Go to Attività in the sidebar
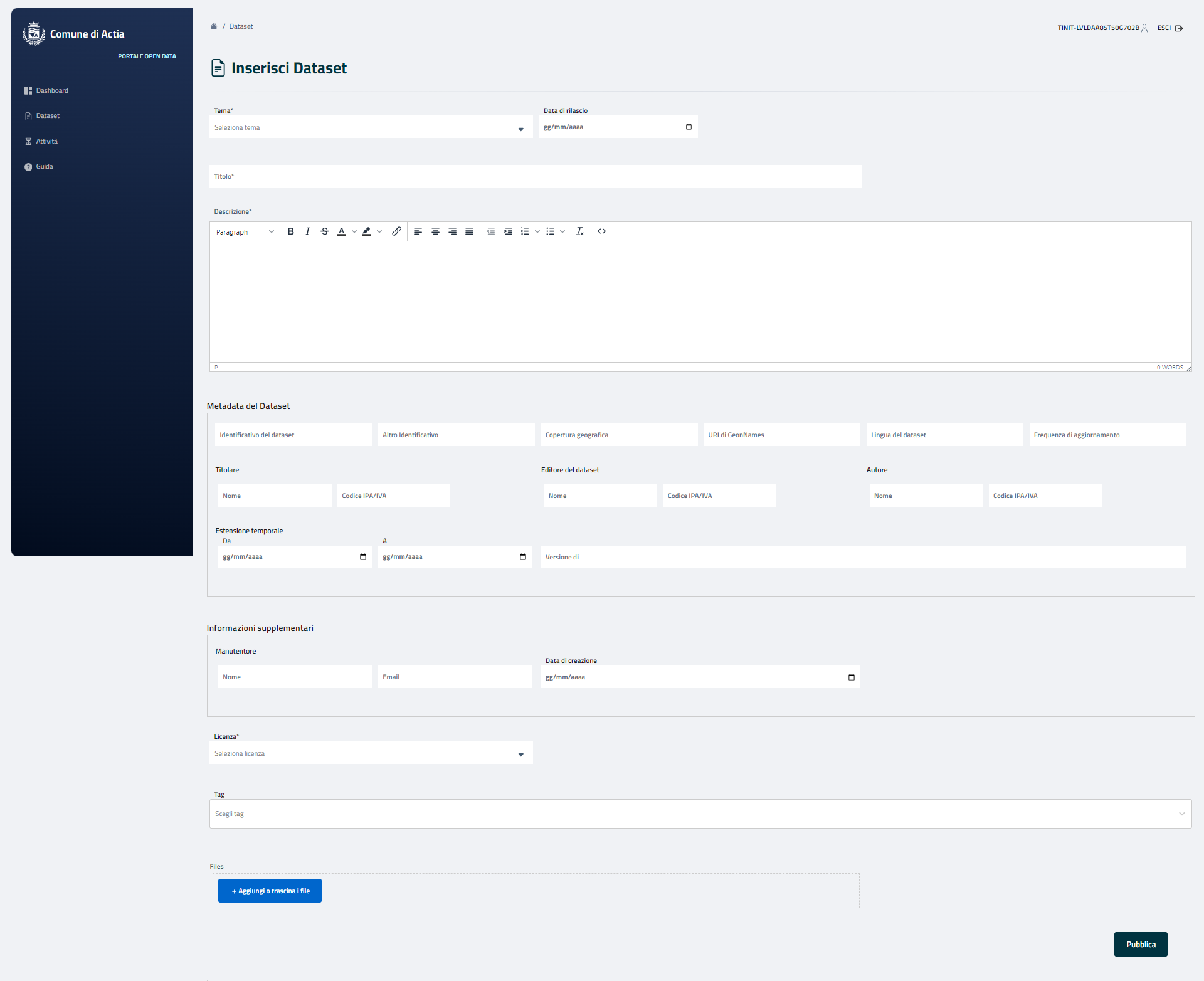The width and height of the screenshot is (1204, 981). point(46,142)
